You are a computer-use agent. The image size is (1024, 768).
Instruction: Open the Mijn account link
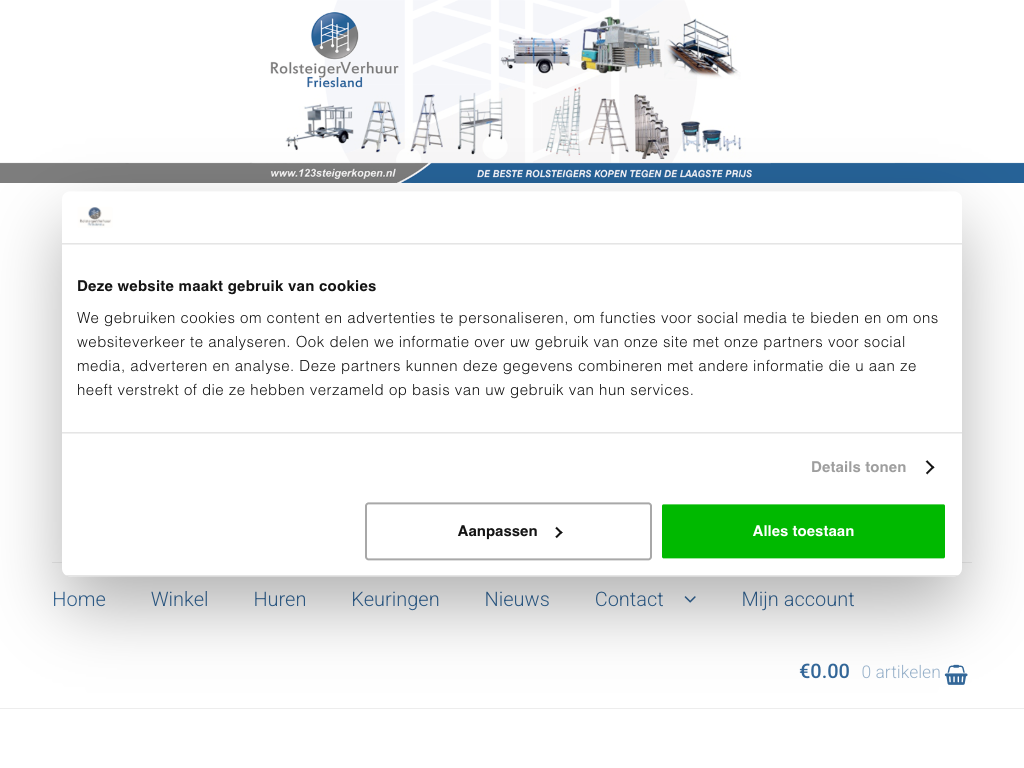(797, 599)
